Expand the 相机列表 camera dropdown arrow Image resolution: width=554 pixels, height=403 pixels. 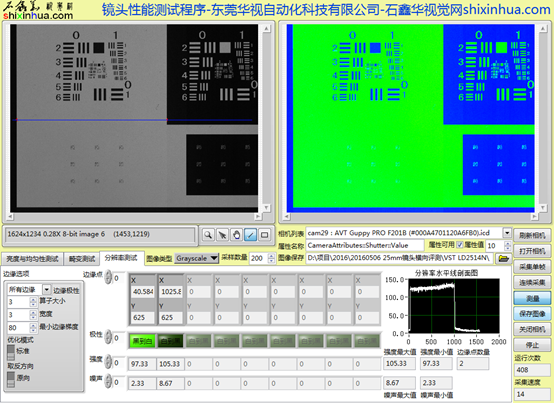(x=507, y=233)
